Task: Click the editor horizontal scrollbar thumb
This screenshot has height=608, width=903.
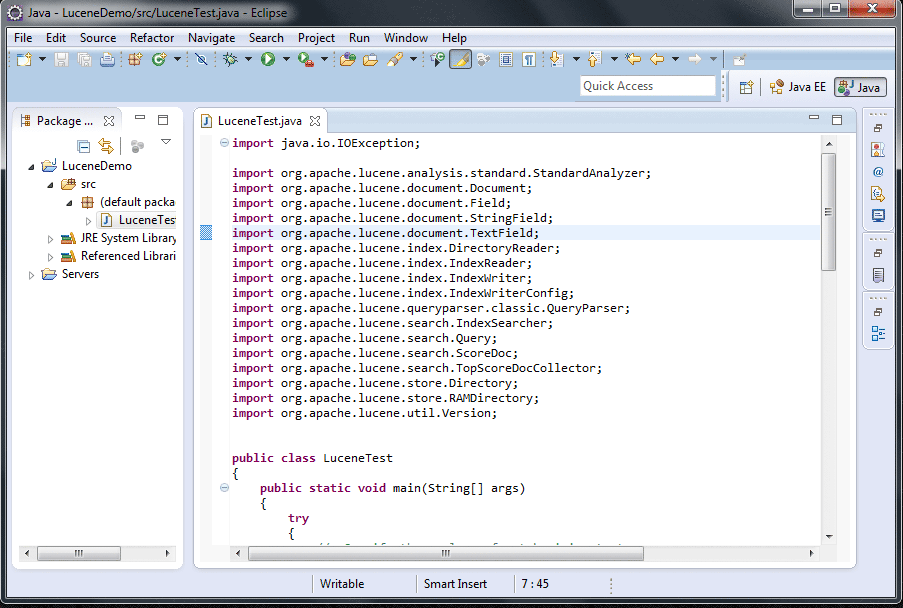Action: point(446,553)
